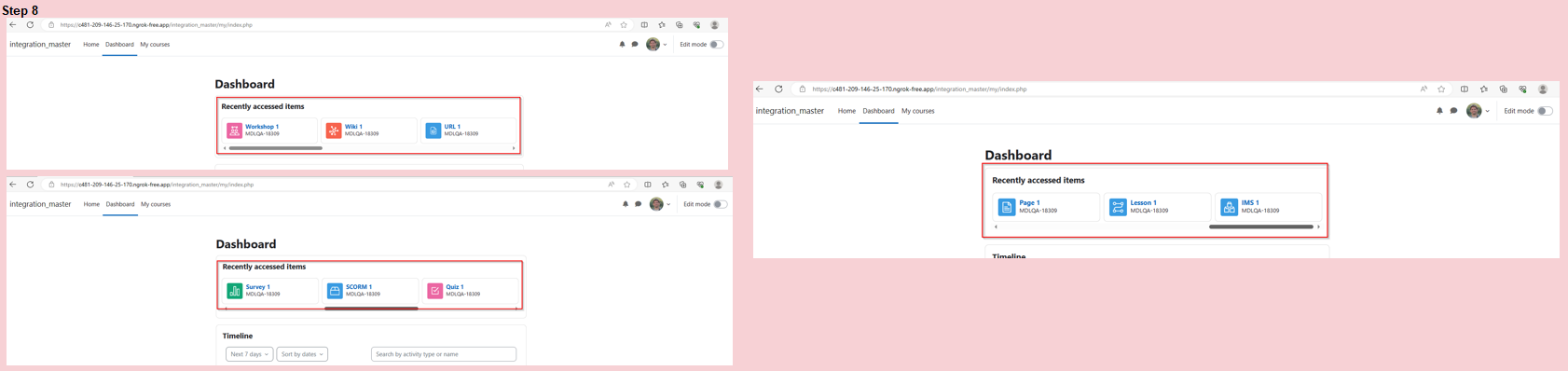Toggle Edit mode in the window showing Page 1
This screenshot has width=1568, height=371.
click(x=1545, y=111)
